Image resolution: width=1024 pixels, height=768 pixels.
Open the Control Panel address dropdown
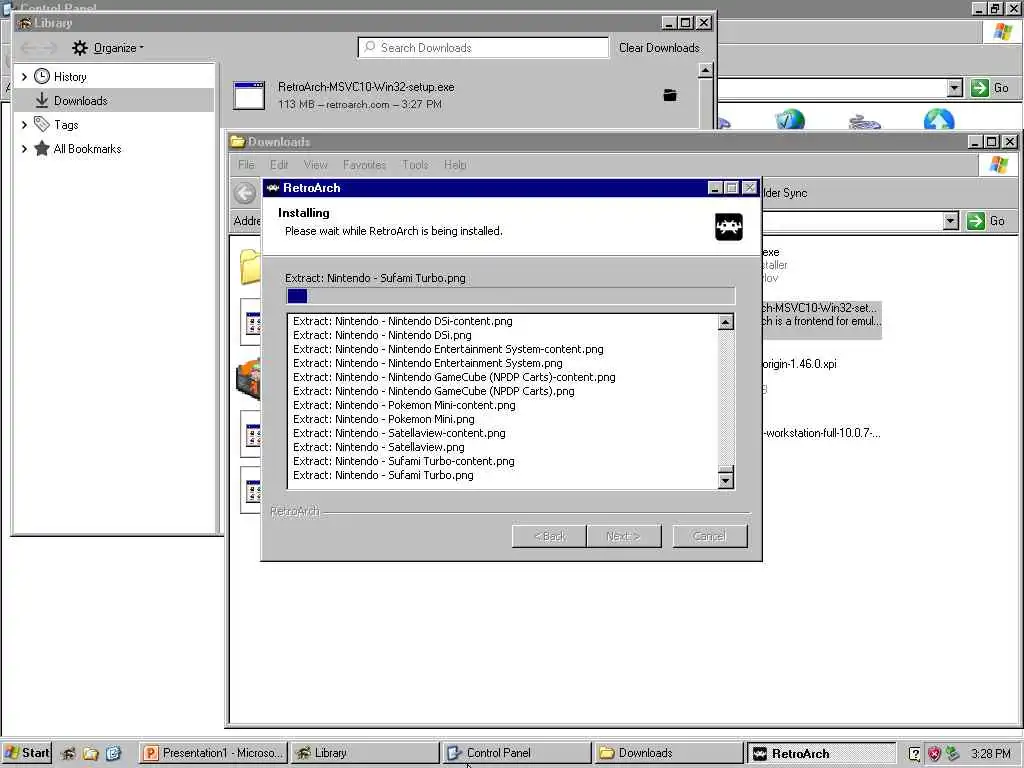point(955,88)
